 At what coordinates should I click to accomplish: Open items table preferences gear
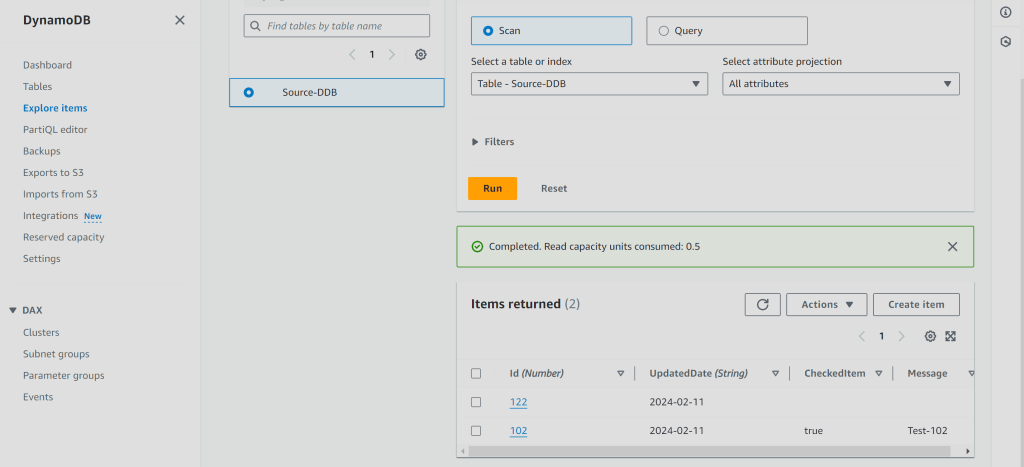(x=930, y=337)
